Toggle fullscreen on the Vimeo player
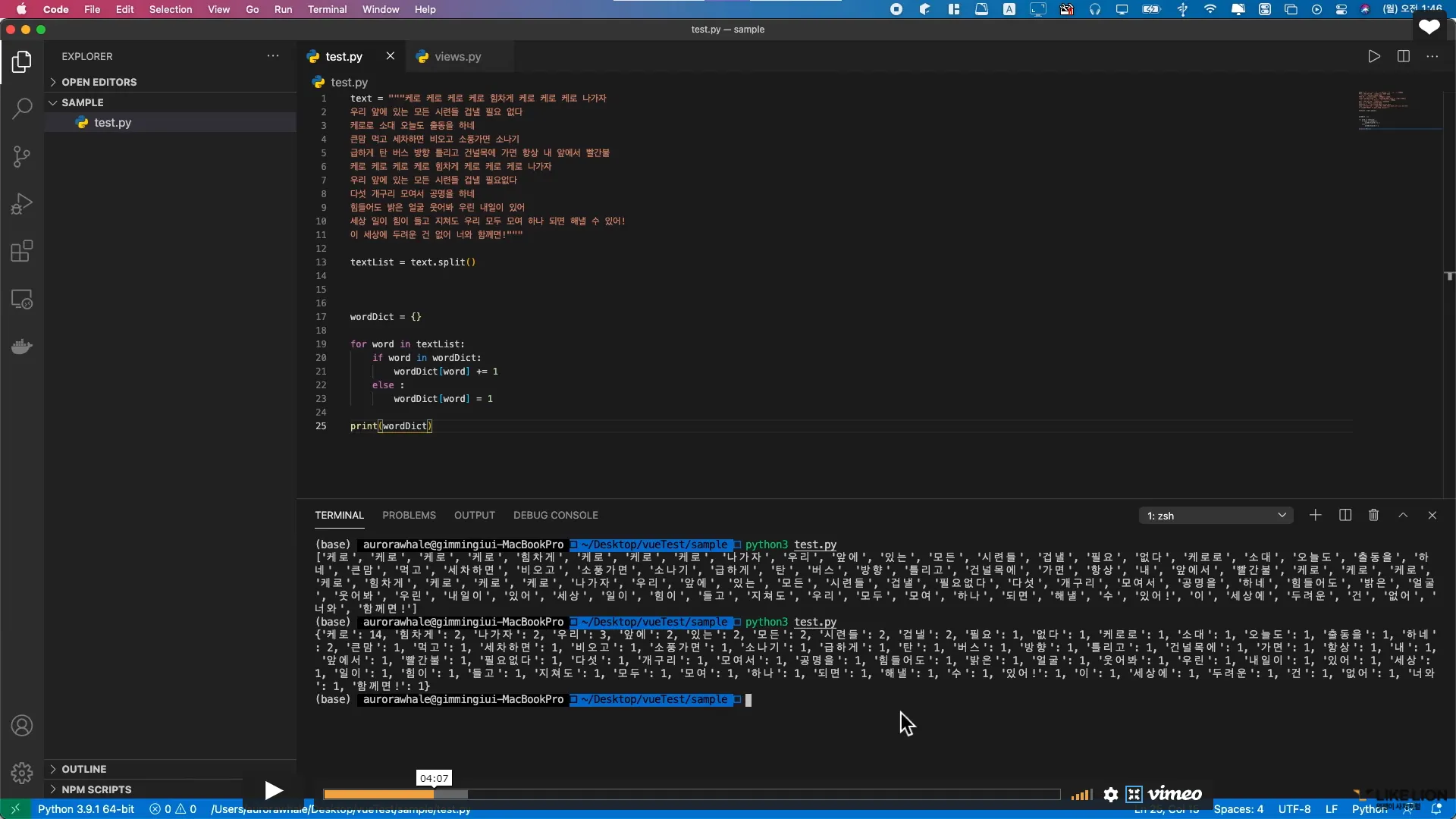The height and width of the screenshot is (819, 1456). (1134, 794)
